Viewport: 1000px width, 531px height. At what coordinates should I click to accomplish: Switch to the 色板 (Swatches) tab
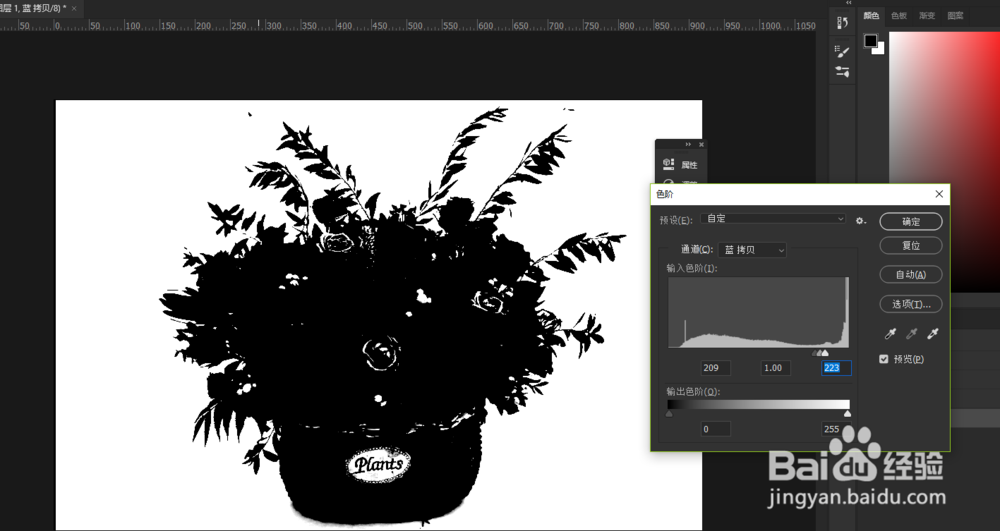click(x=899, y=16)
